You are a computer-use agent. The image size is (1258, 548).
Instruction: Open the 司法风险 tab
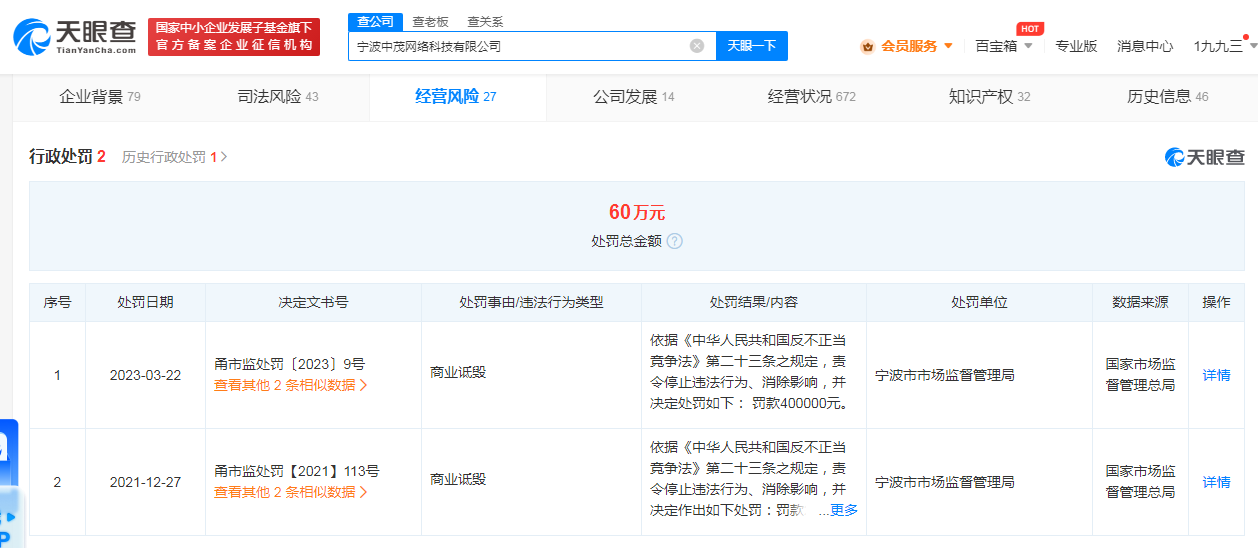coord(278,97)
